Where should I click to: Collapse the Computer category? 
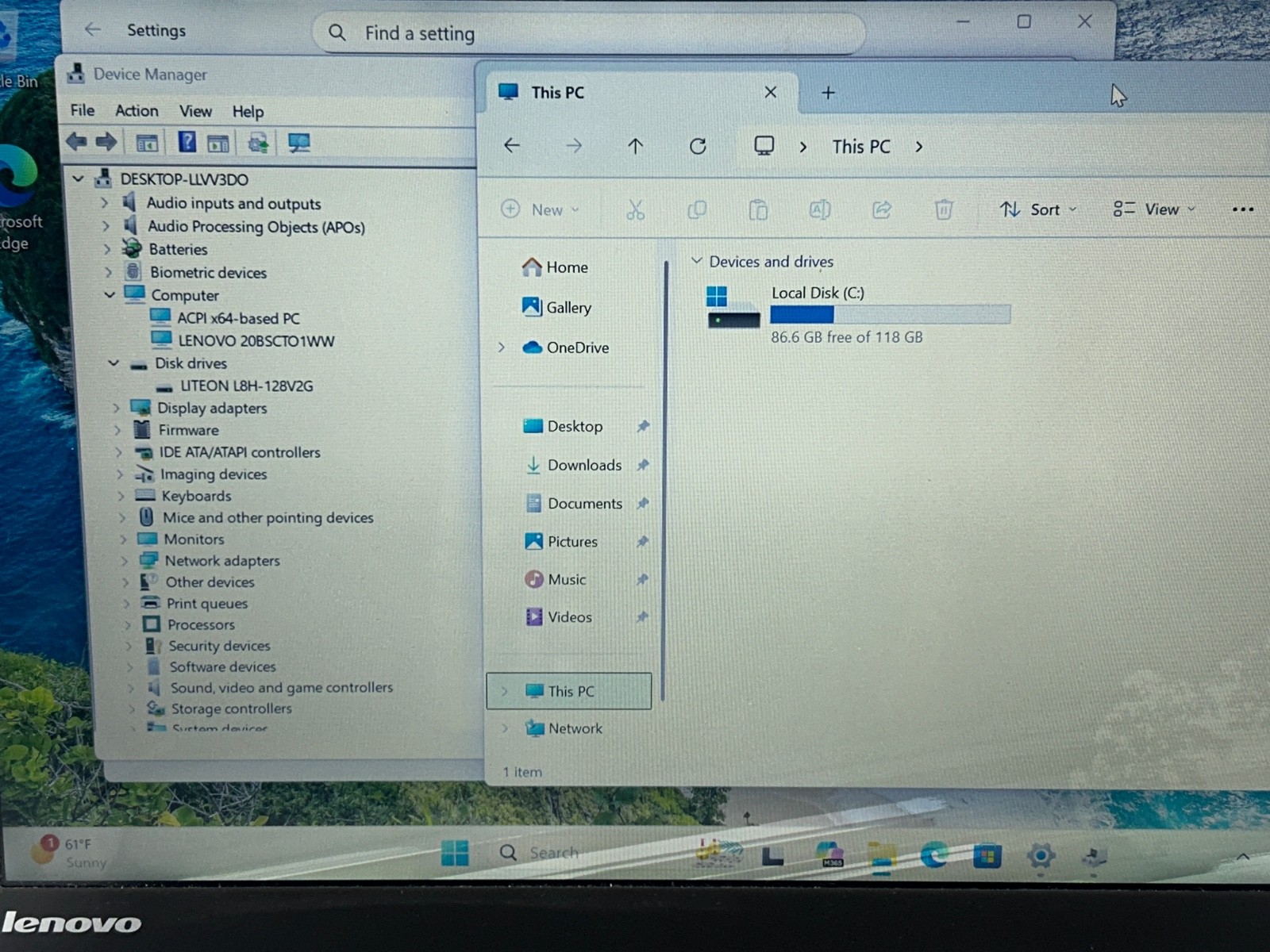(x=110, y=294)
